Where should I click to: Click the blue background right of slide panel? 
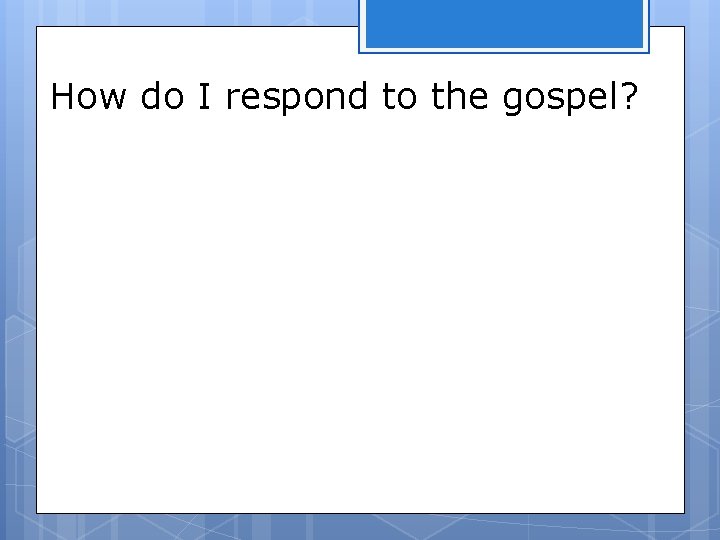click(x=702, y=270)
